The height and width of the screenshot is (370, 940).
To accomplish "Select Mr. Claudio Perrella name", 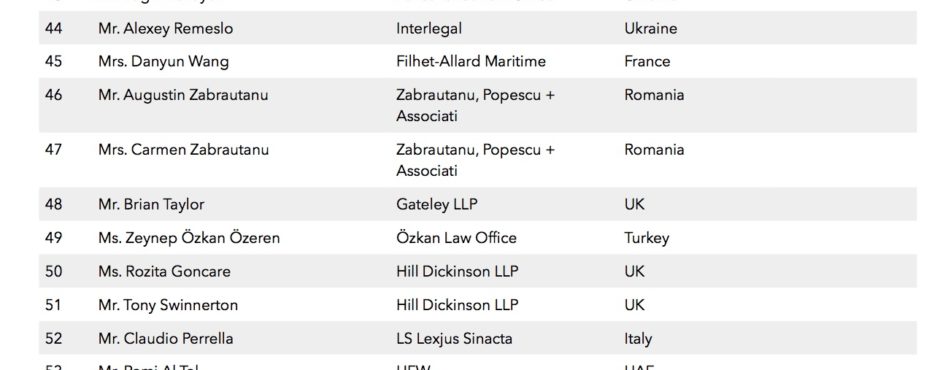I will 165,338.
